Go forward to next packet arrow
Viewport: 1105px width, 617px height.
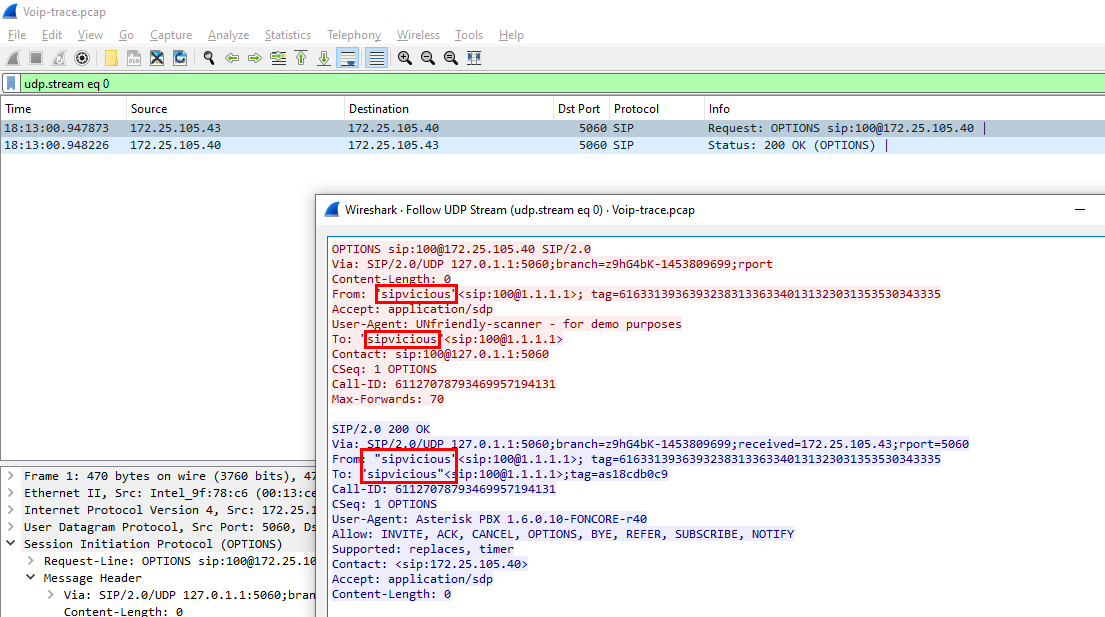[254, 58]
